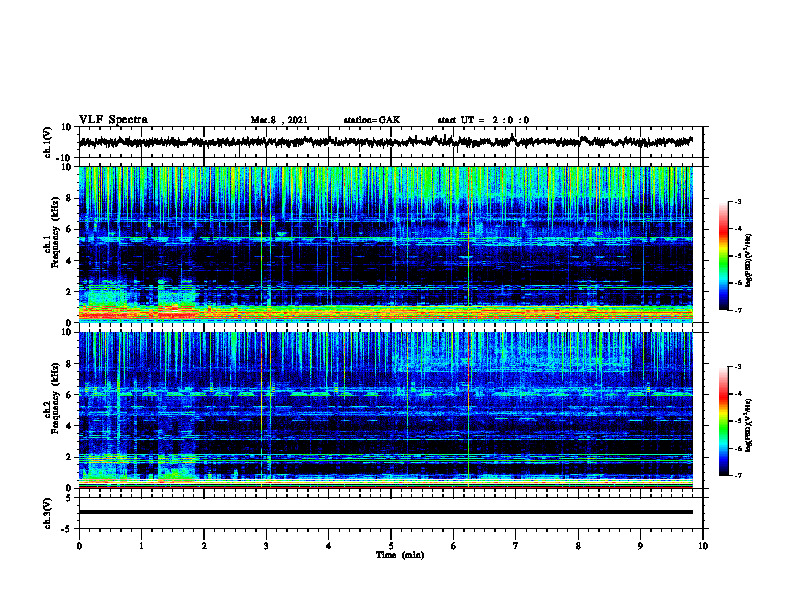Click the ch.2 "Frequency (kHz)" axis label

pos(55,398)
